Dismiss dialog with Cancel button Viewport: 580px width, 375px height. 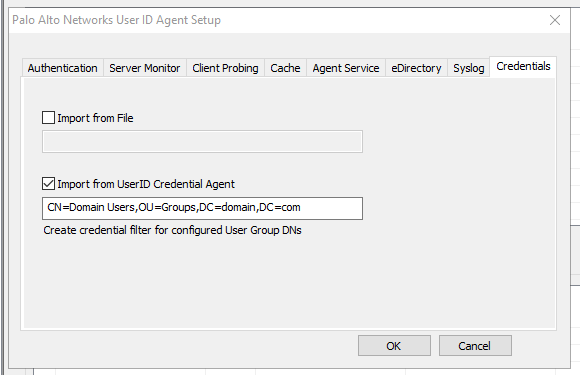point(475,346)
